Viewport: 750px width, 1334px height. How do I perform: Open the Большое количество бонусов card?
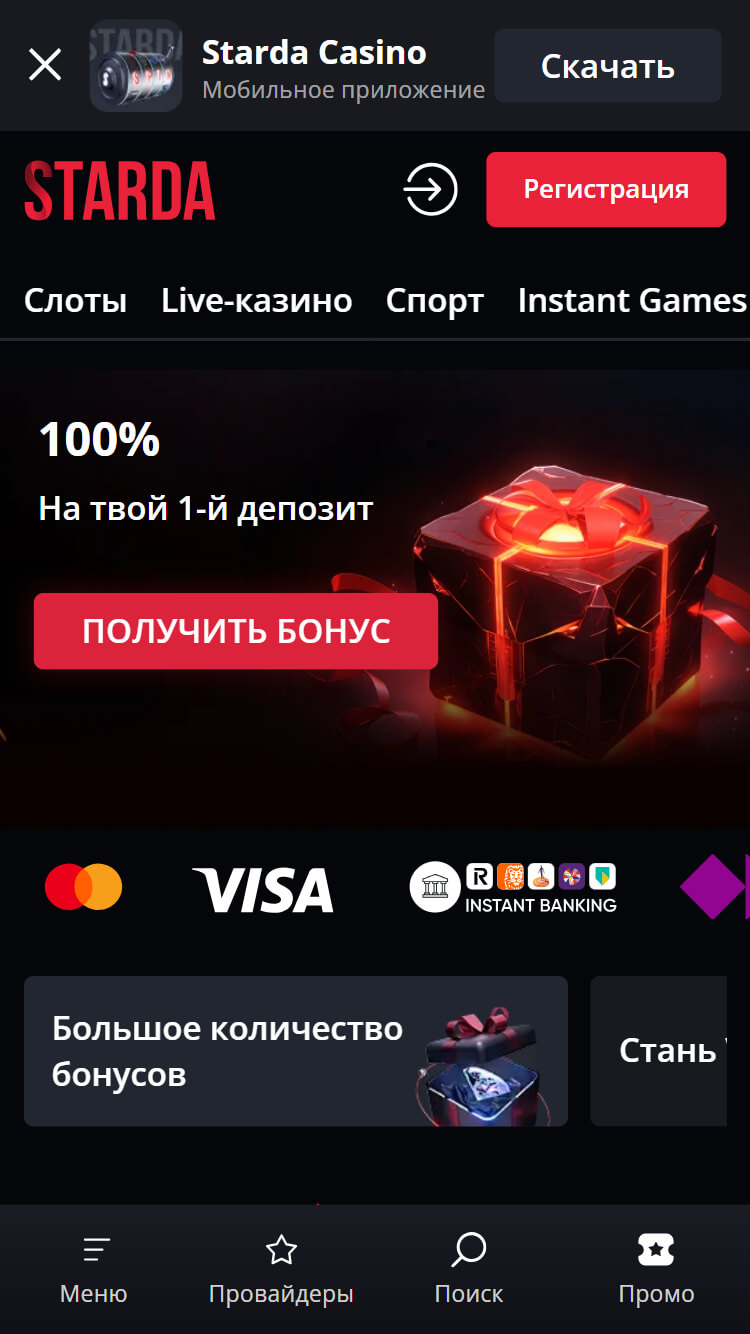click(x=296, y=1051)
